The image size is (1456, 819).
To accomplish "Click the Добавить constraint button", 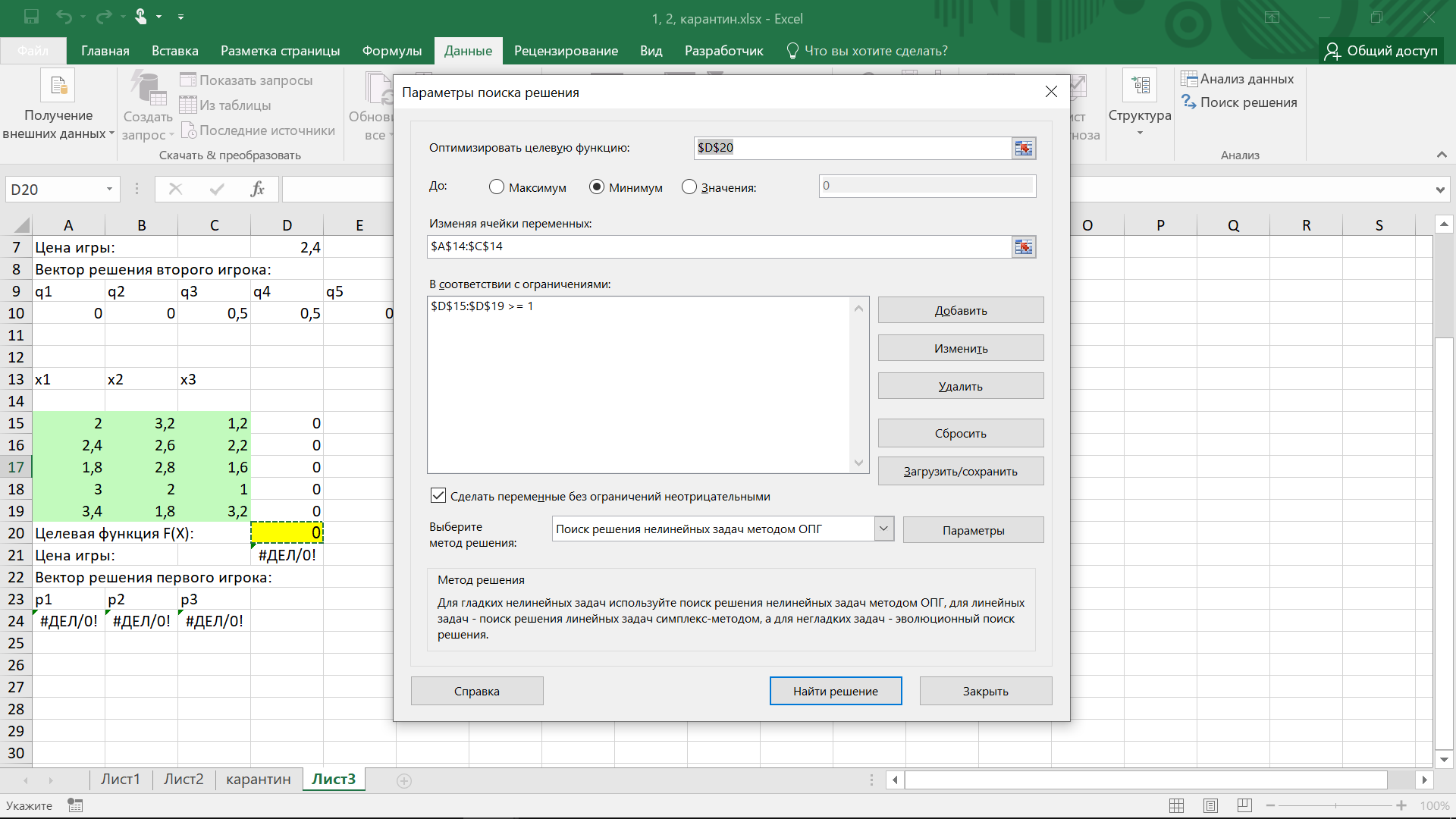I will click(x=960, y=310).
